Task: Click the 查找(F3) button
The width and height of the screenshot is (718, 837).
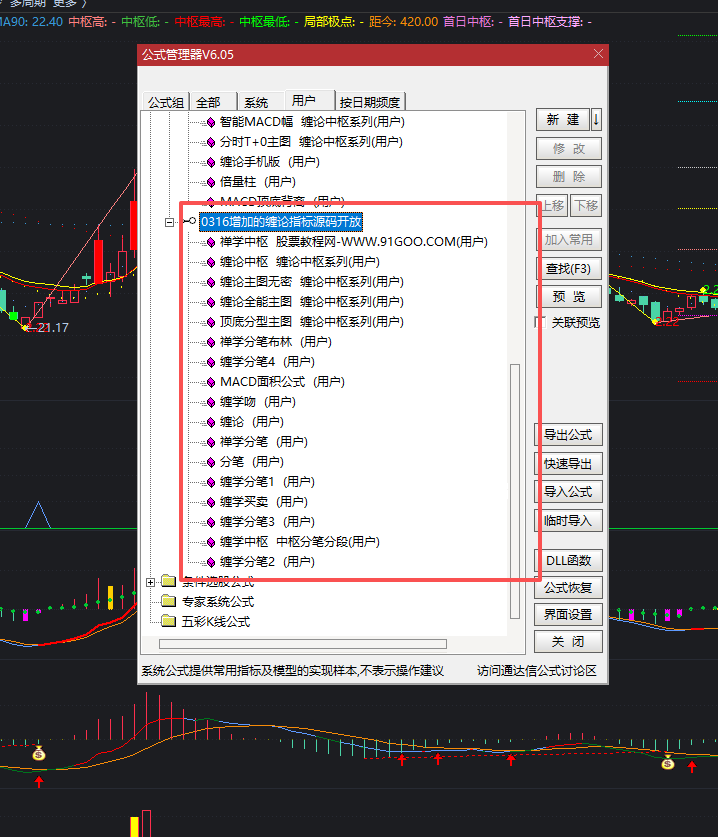Action: tap(568, 268)
